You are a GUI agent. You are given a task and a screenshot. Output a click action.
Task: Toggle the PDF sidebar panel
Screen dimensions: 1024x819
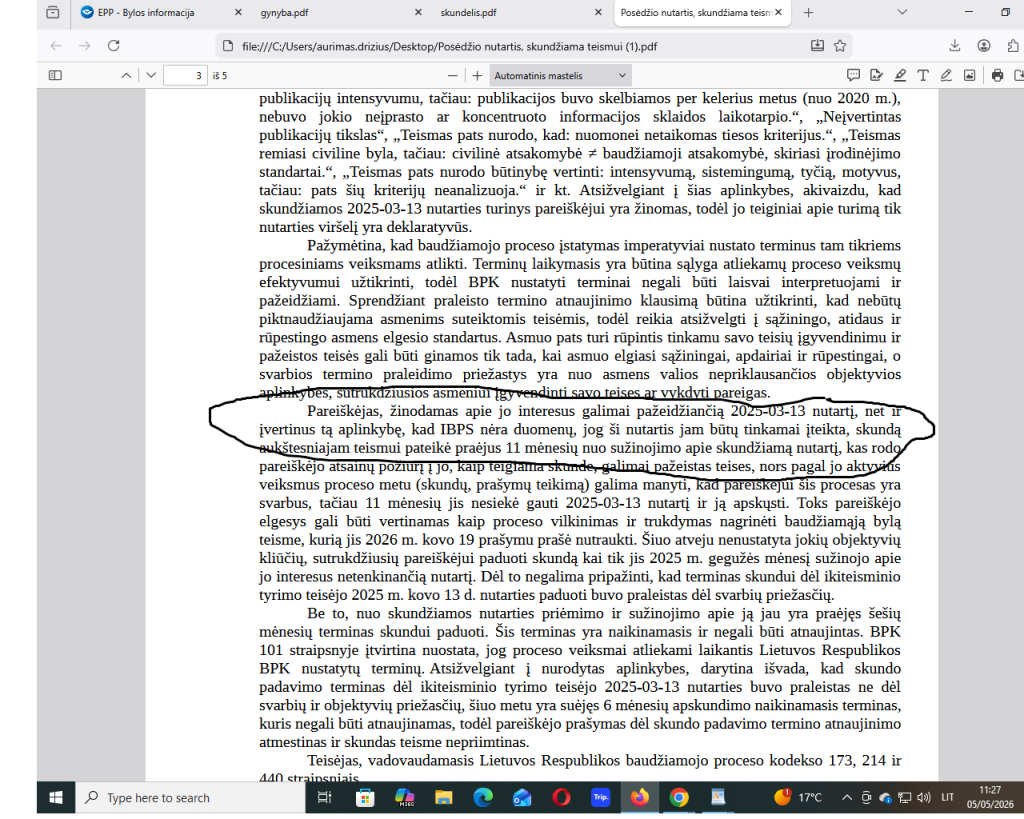[x=56, y=76]
